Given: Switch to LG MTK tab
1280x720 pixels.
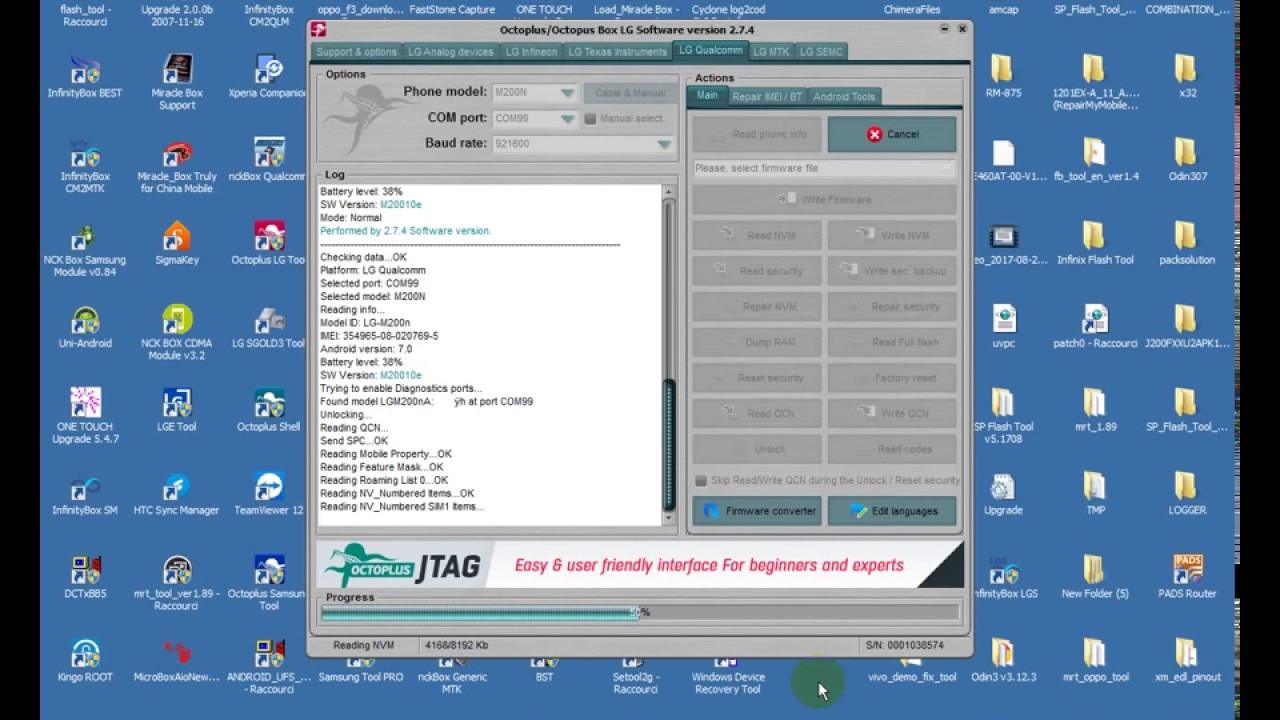Looking at the screenshot, I should [x=771, y=52].
